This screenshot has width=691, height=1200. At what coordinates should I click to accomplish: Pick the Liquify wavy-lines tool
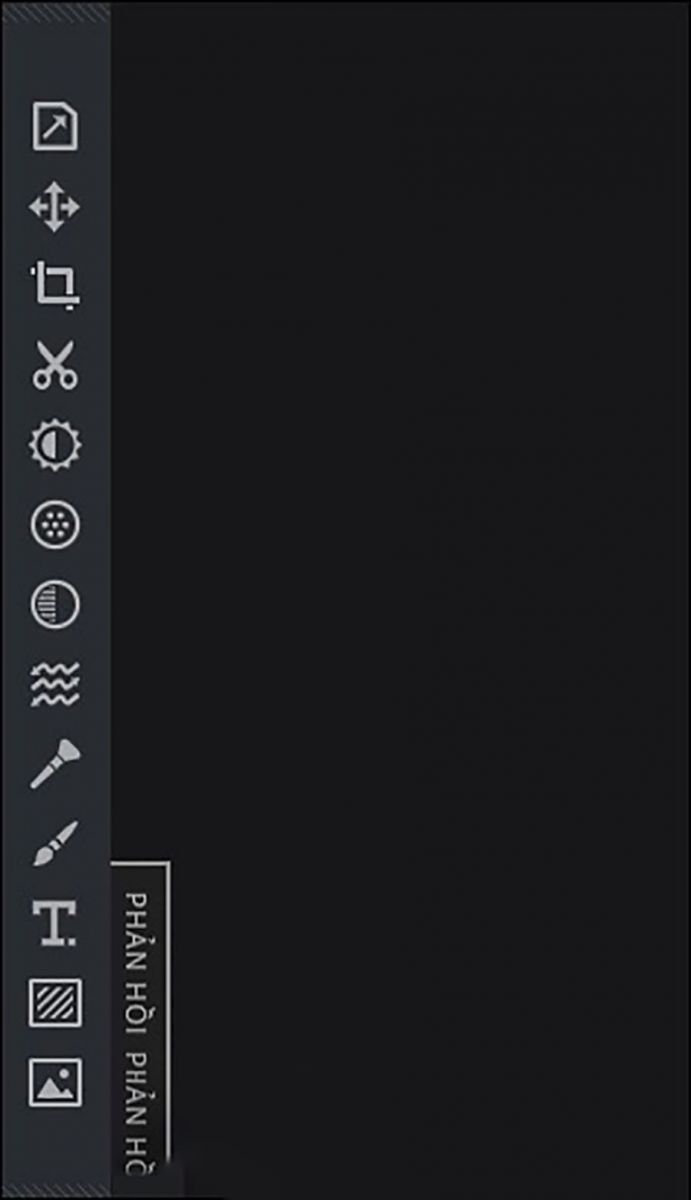[x=55, y=685]
